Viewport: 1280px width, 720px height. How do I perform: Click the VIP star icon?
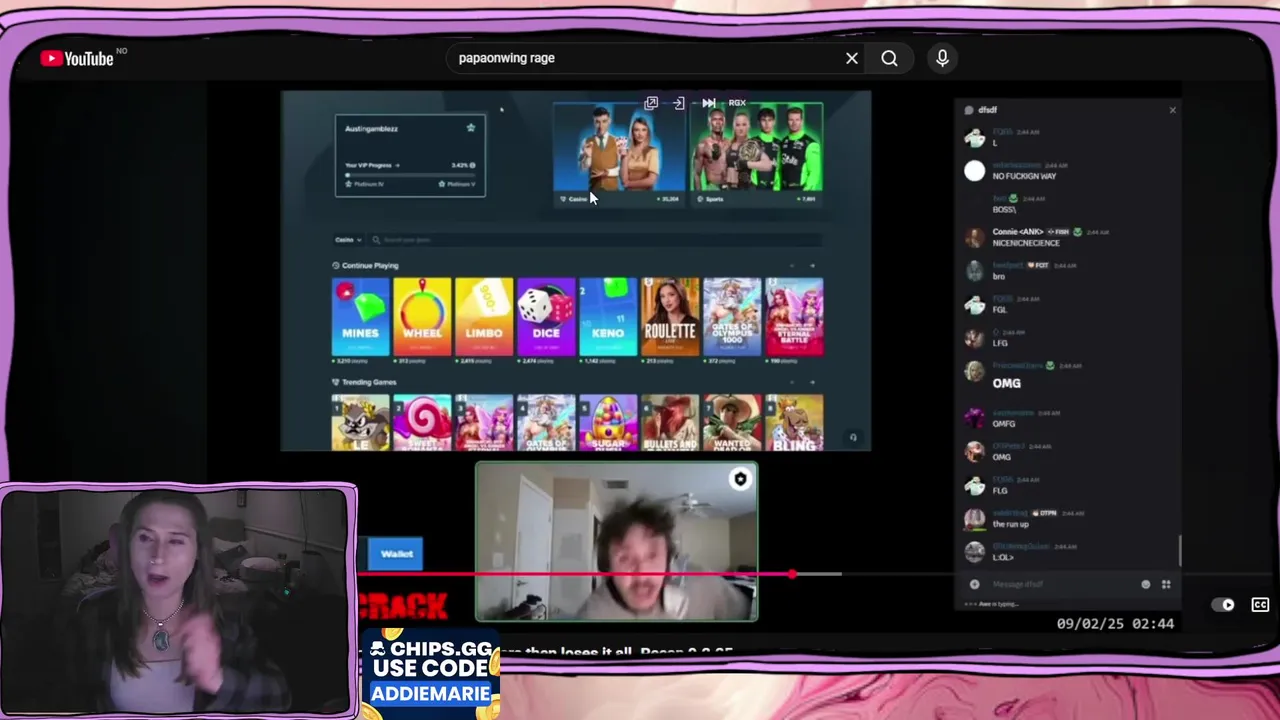point(471,128)
